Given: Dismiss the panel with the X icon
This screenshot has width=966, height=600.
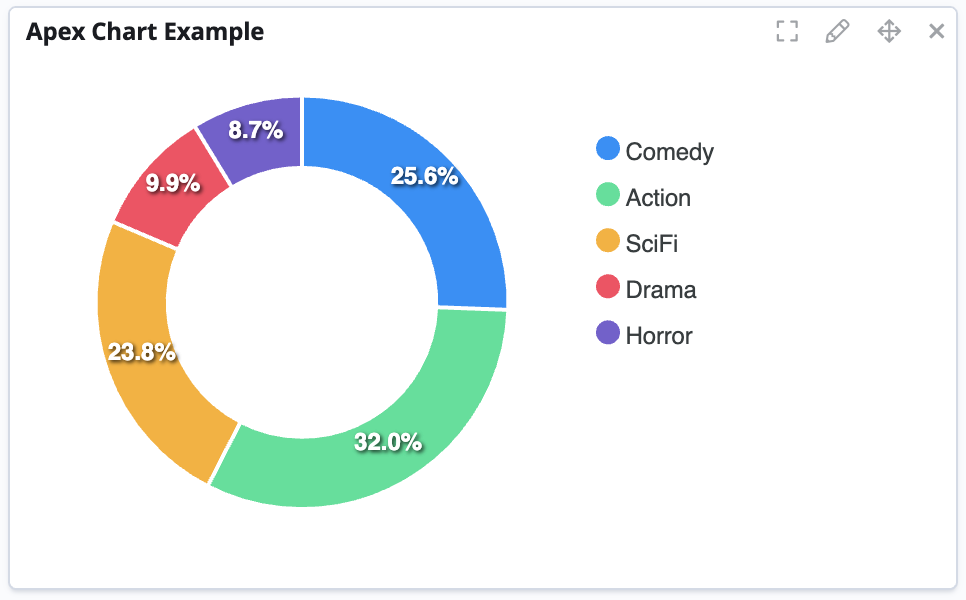Looking at the screenshot, I should 937,31.
